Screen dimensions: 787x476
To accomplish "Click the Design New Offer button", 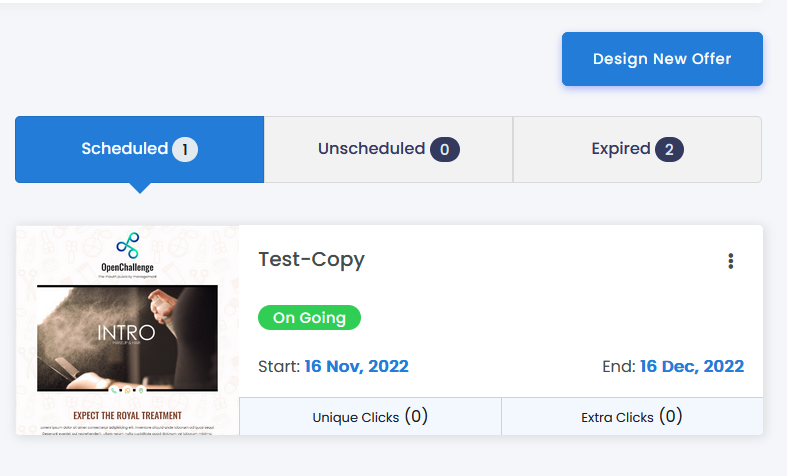I will point(662,59).
